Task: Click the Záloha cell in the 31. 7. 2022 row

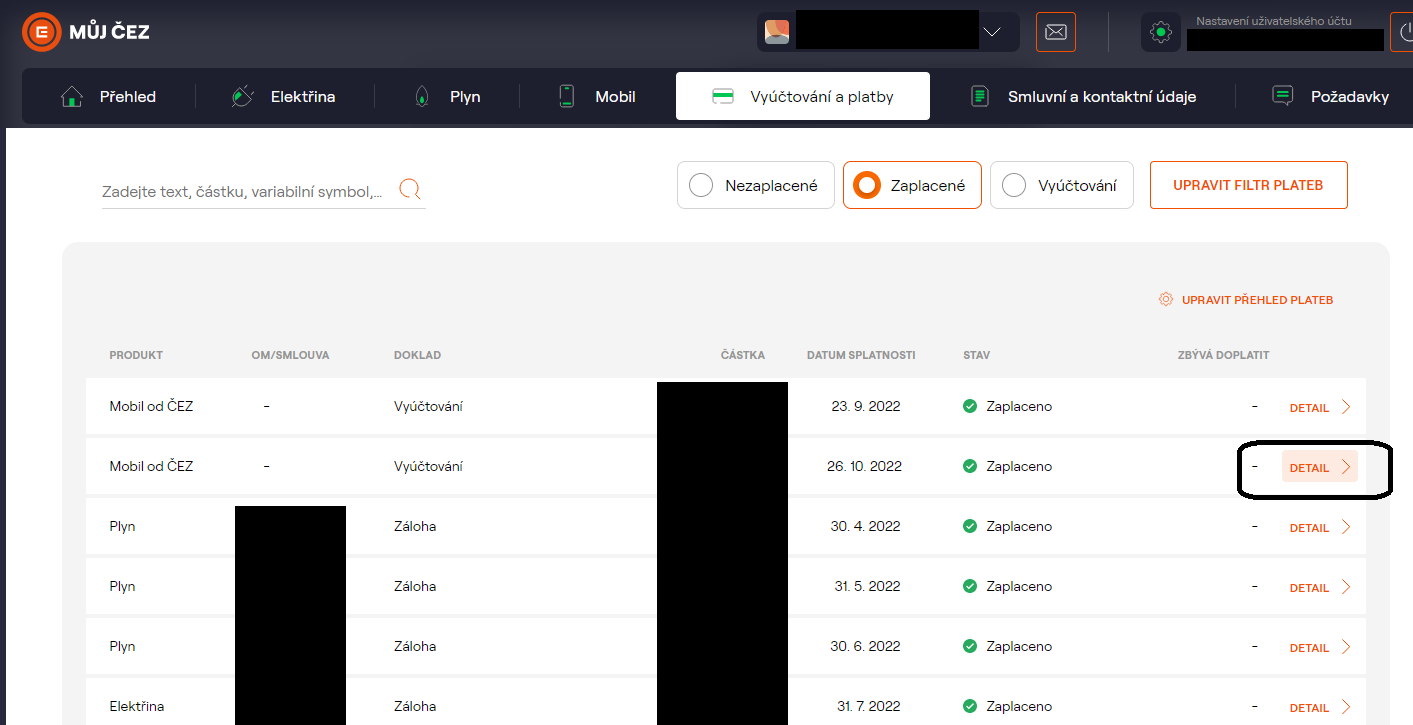Action: pos(415,706)
